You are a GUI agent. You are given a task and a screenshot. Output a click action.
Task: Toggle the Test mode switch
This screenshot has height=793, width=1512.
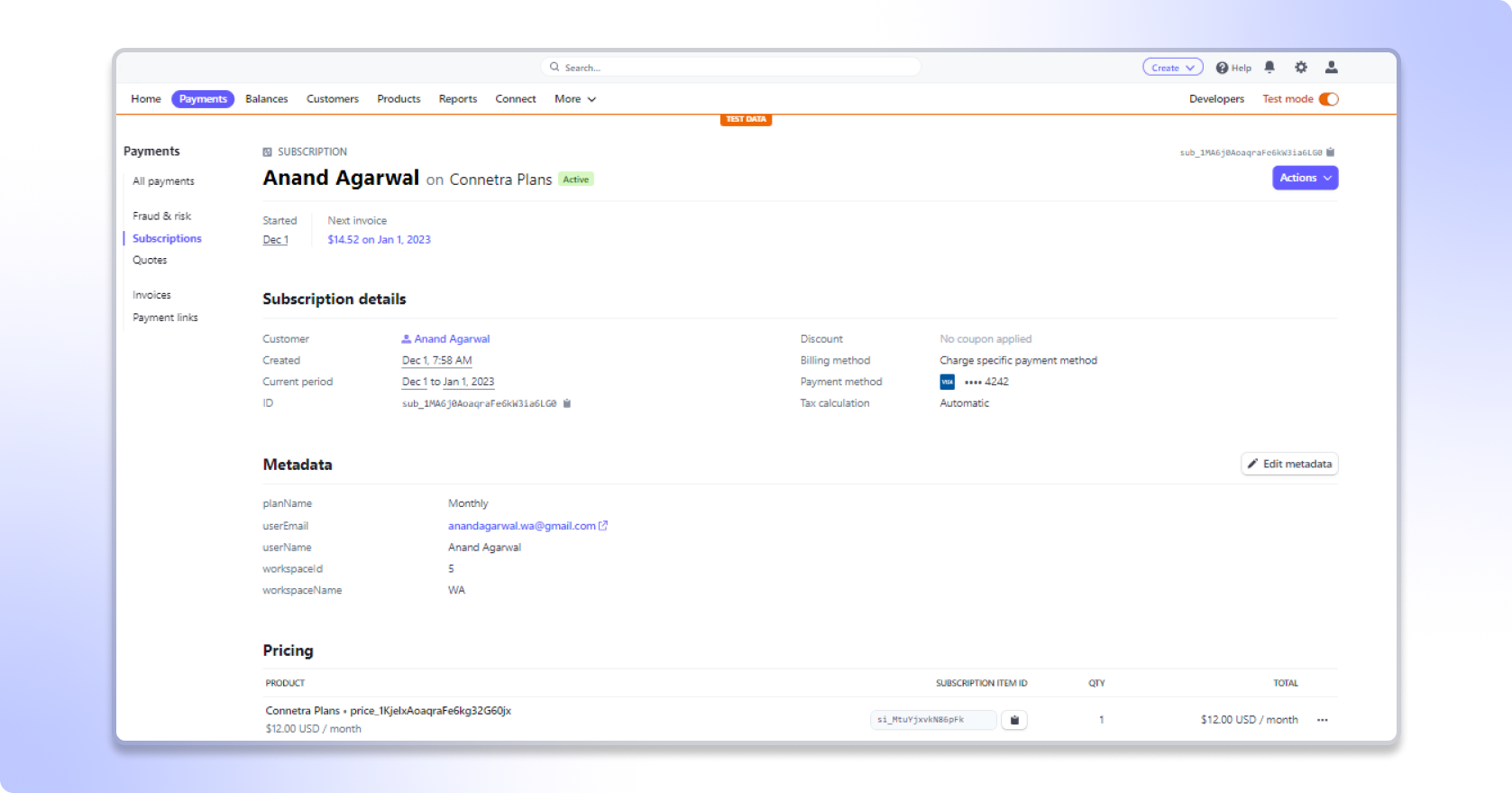click(x=1328, y=99)
